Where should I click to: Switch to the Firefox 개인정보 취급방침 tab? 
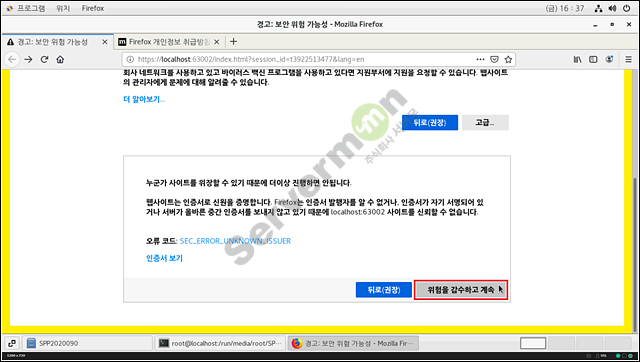(x=169, y=42)
